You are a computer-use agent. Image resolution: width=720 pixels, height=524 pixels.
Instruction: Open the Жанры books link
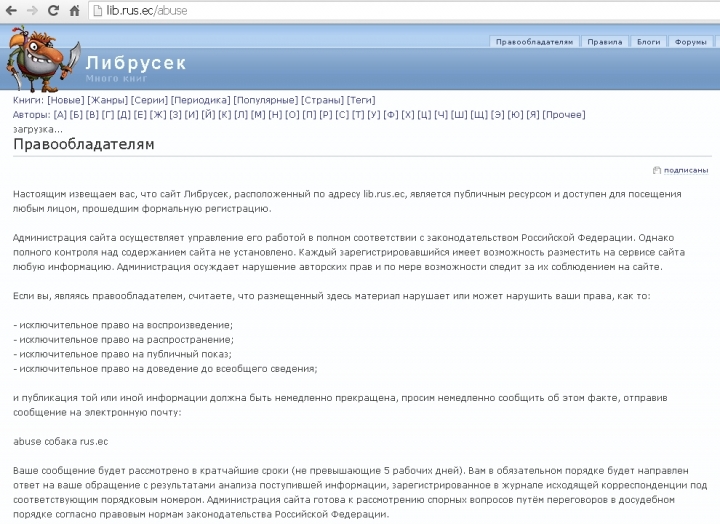coord(107,100)
